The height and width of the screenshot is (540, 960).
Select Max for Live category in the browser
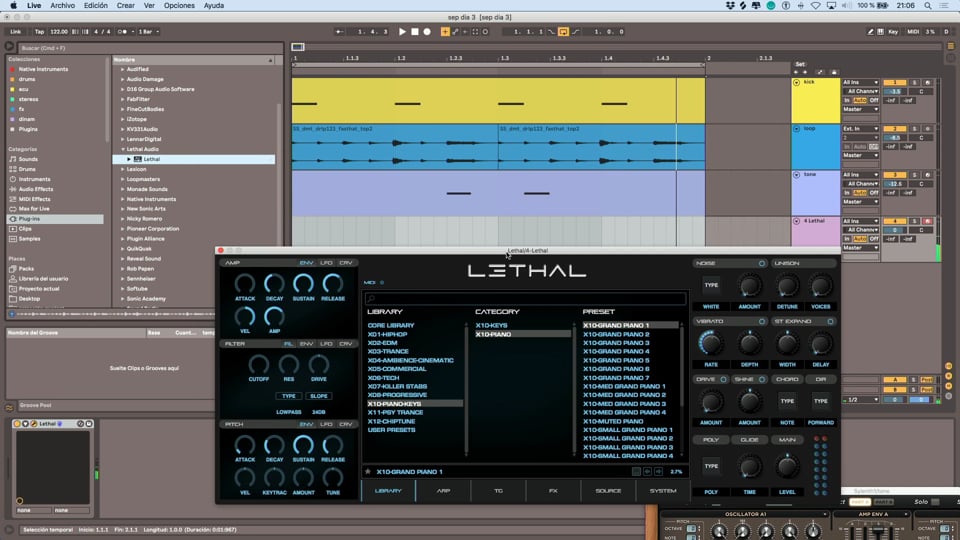click(x=34, y=209)
